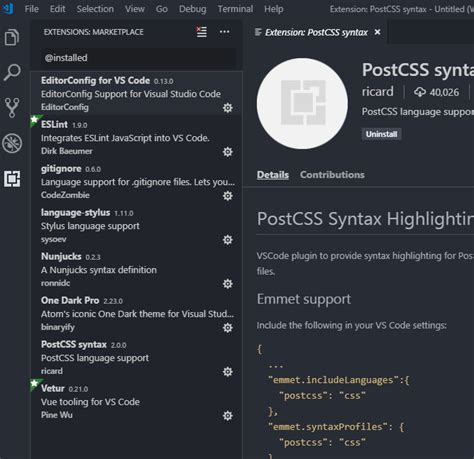Open the Source Control view
Screen dimensions: 474x459
coord(12,108)
